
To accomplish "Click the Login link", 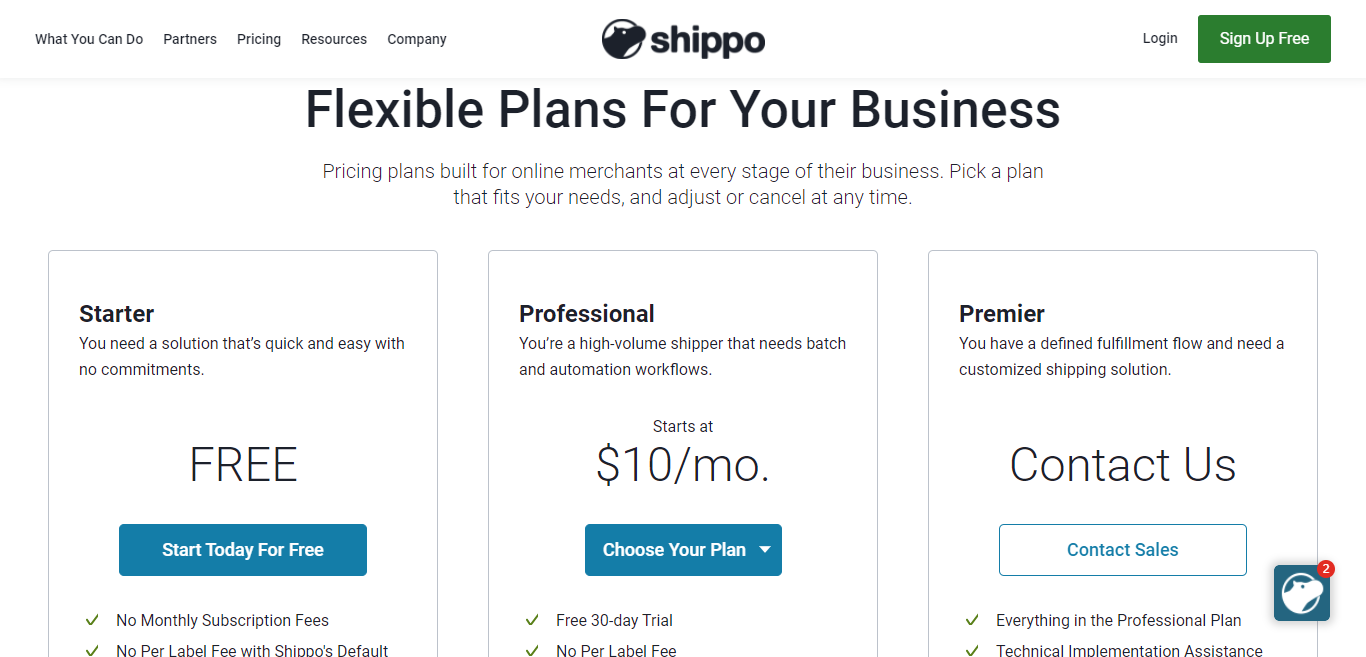I will pos(1160,38).
